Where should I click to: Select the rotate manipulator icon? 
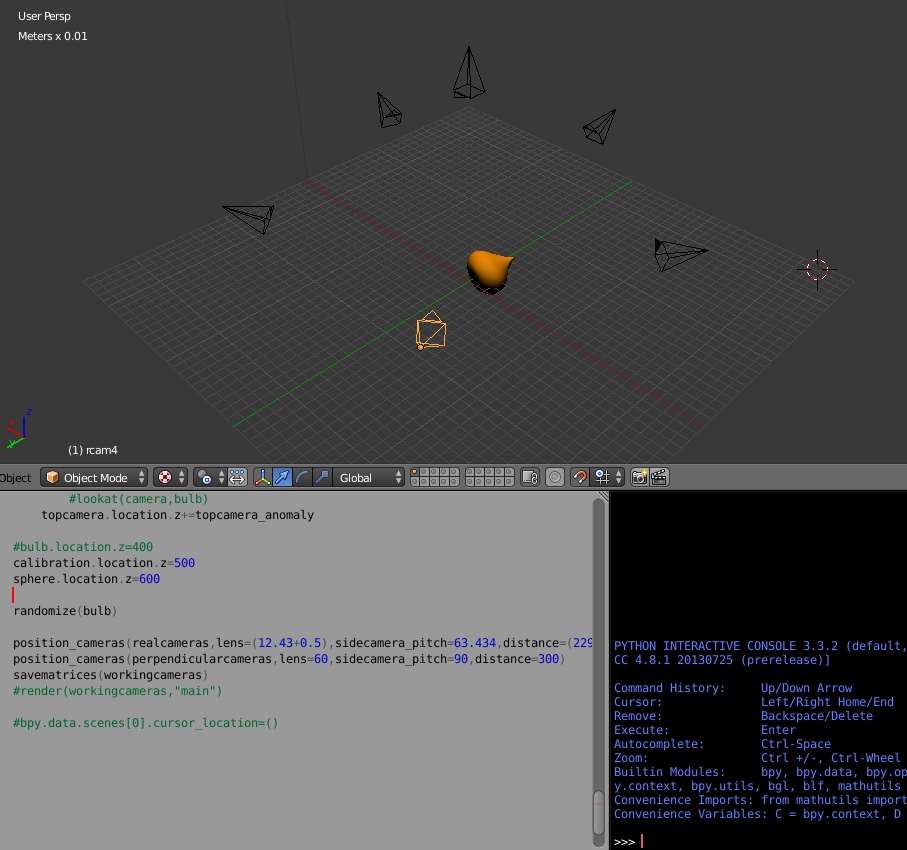coord(300,477)
